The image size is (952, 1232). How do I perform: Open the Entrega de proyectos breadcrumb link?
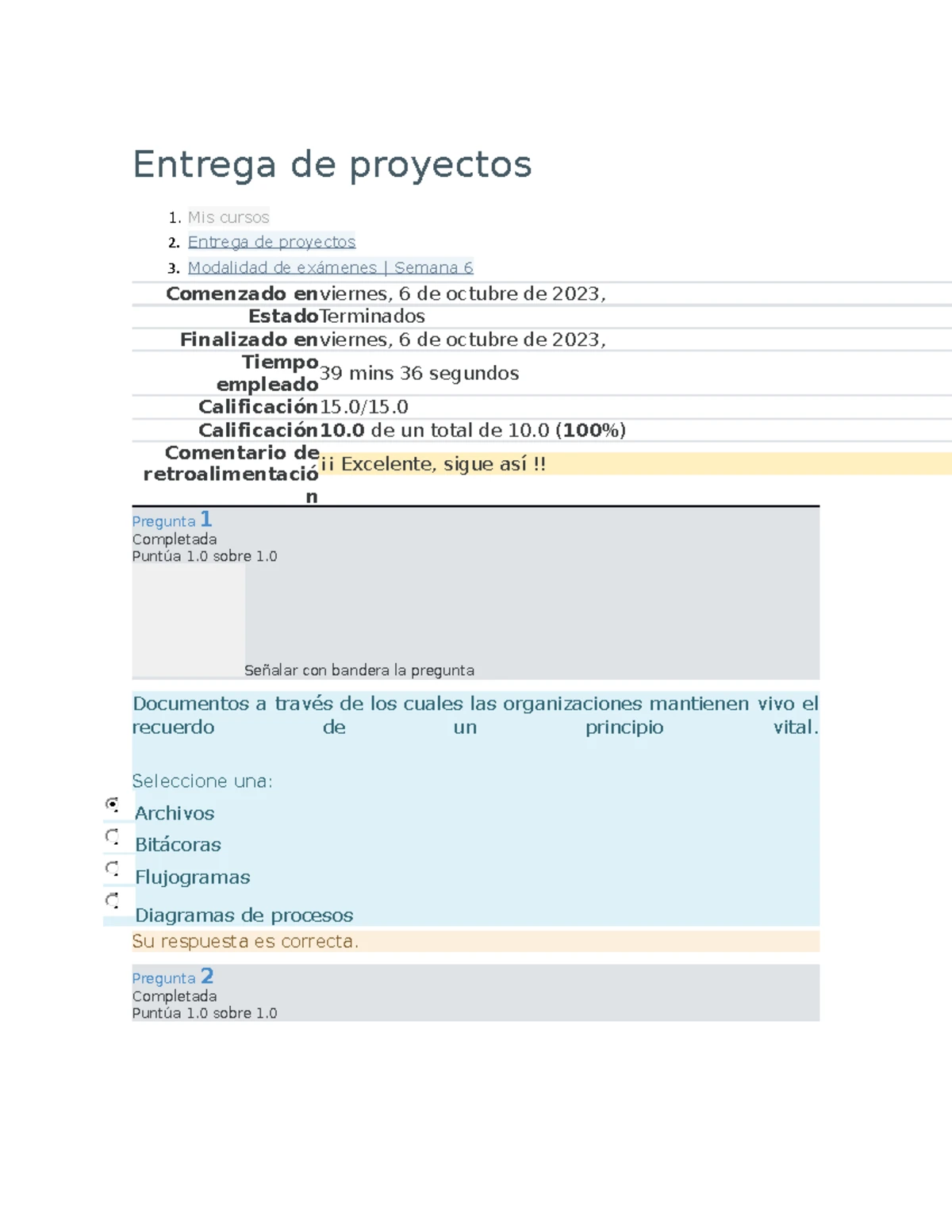(272, 242)
